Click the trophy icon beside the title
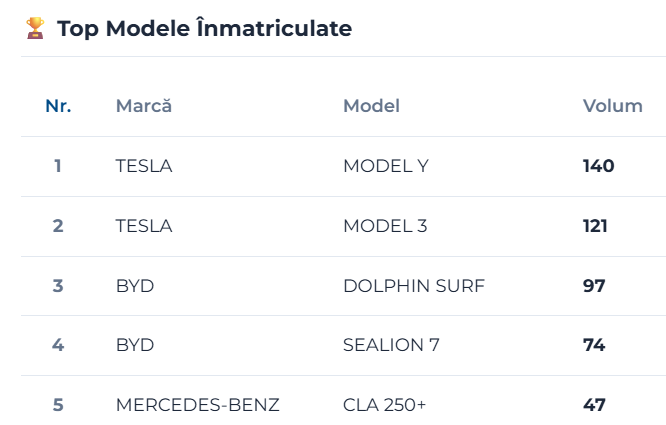666x425 pixels. coord(35,28)
